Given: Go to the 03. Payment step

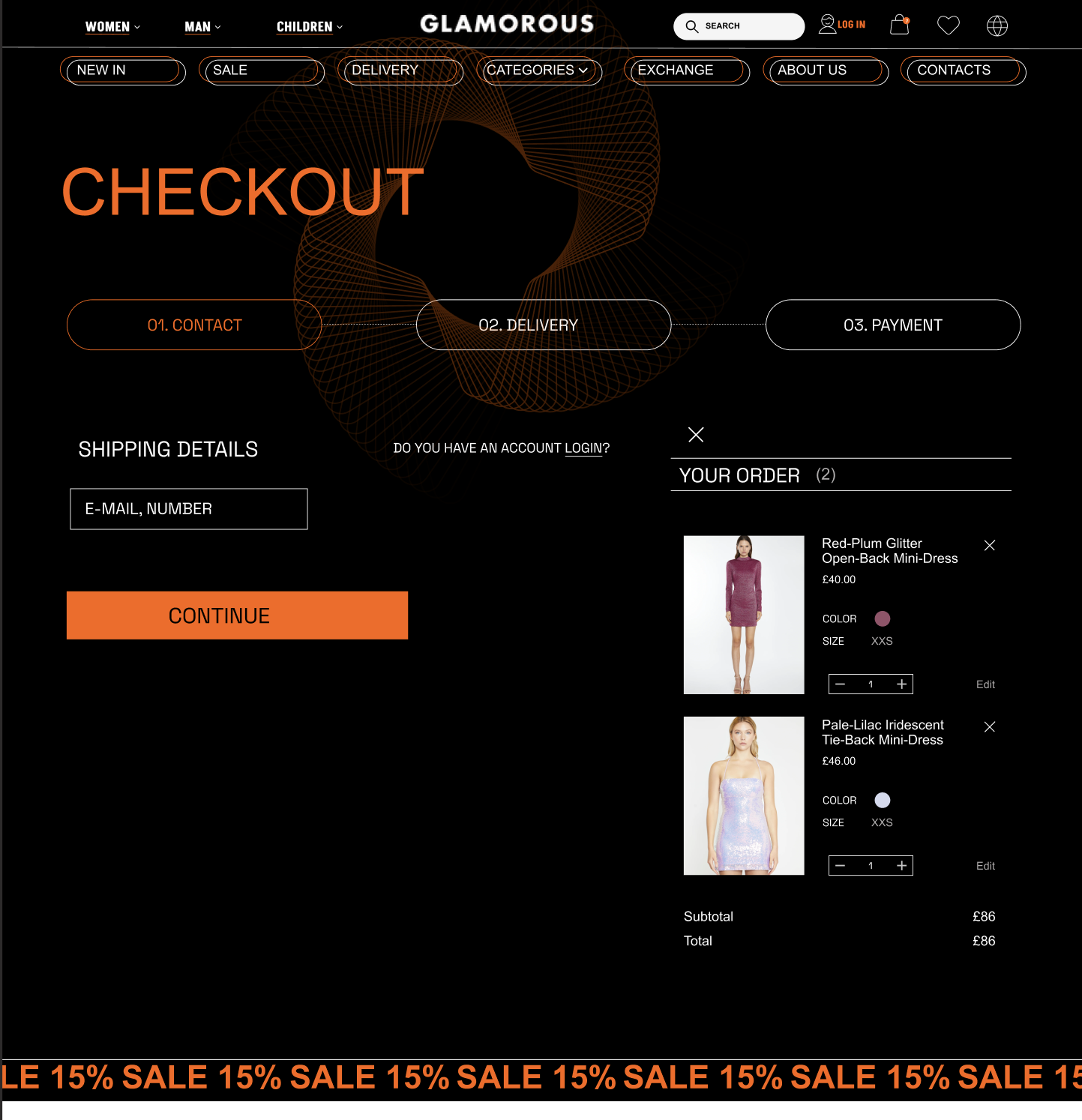Looking at the screenshot, I should pos(893,325).
